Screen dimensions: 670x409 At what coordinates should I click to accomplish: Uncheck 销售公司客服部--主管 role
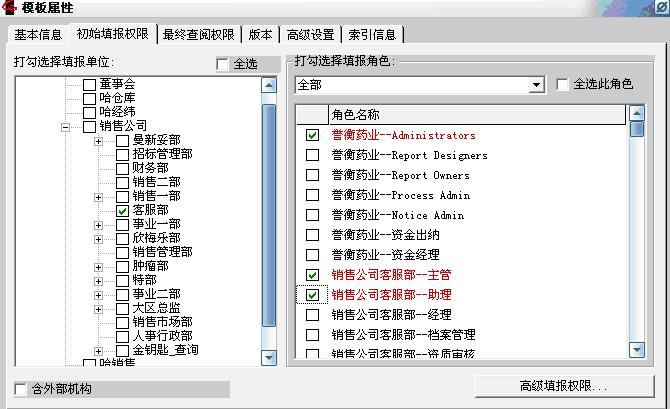point(312,275)
